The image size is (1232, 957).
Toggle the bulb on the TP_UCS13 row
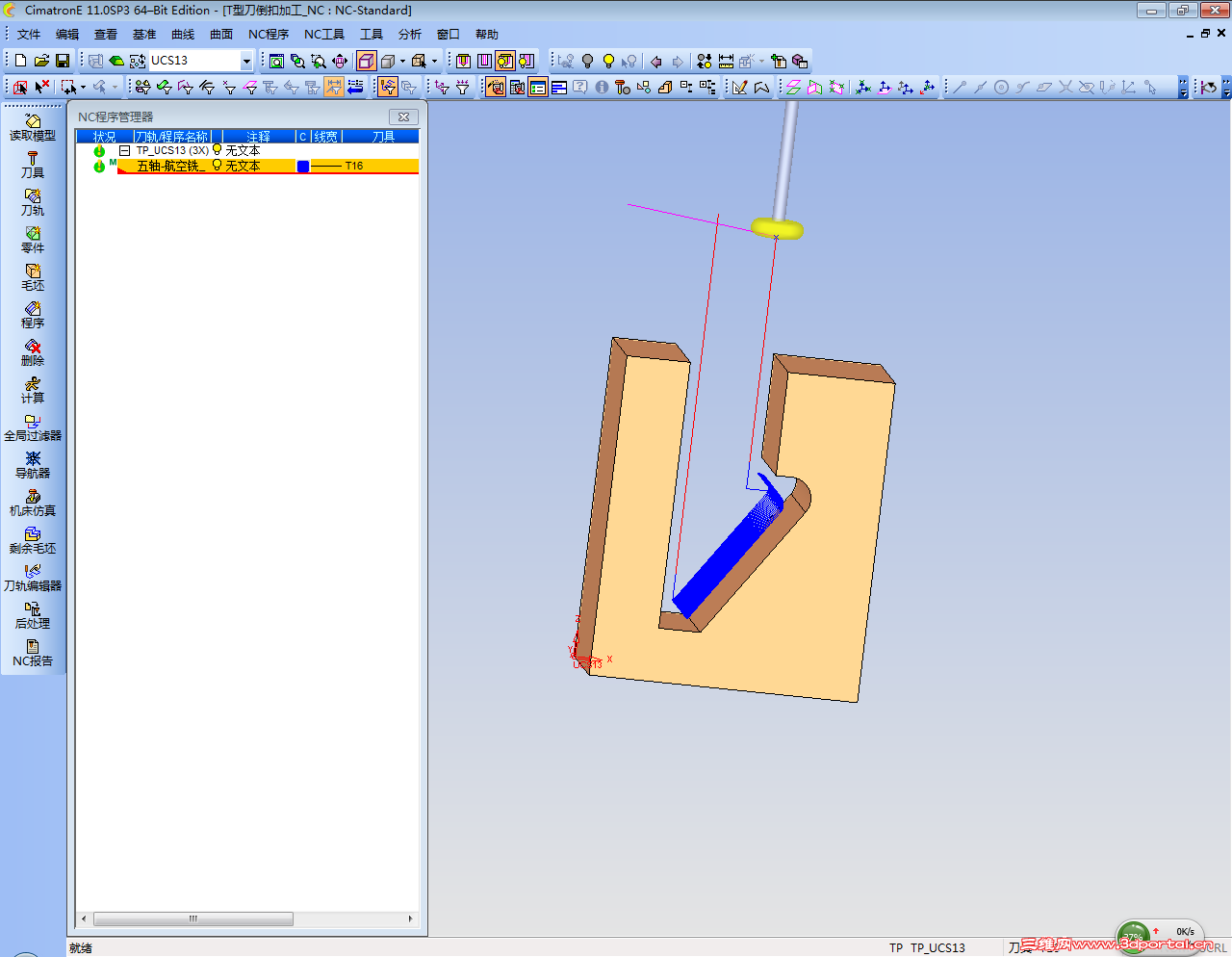coord(217,150)
